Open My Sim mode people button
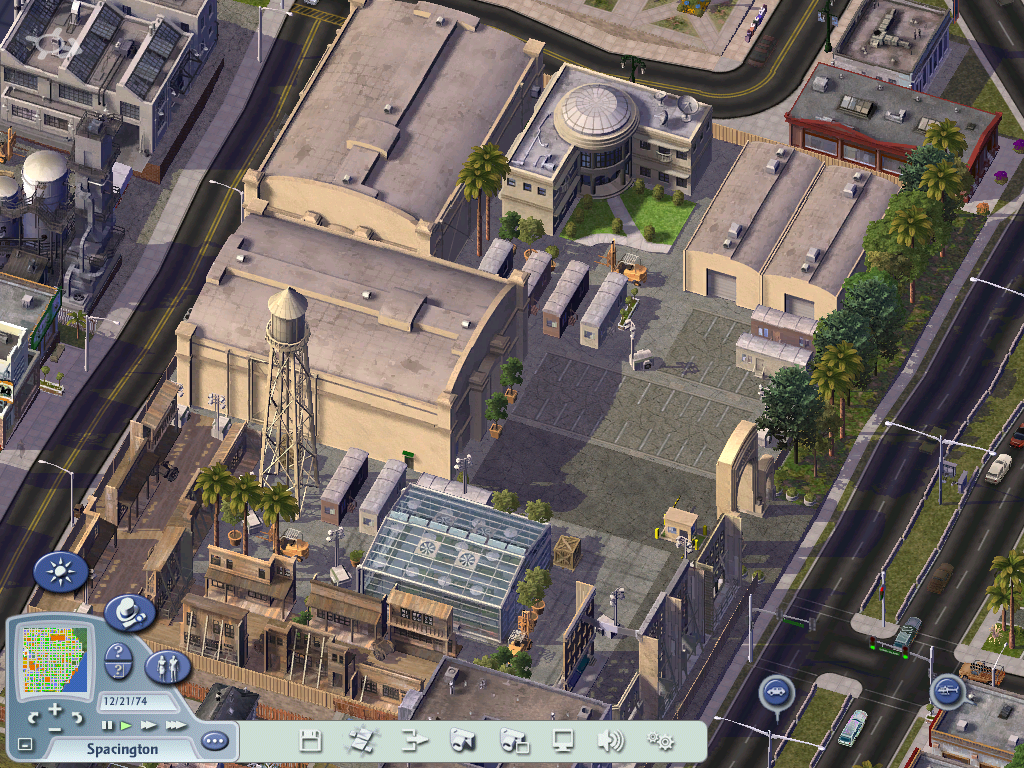The height and width of the screenshot is (768, 1024). coord(167,667)
